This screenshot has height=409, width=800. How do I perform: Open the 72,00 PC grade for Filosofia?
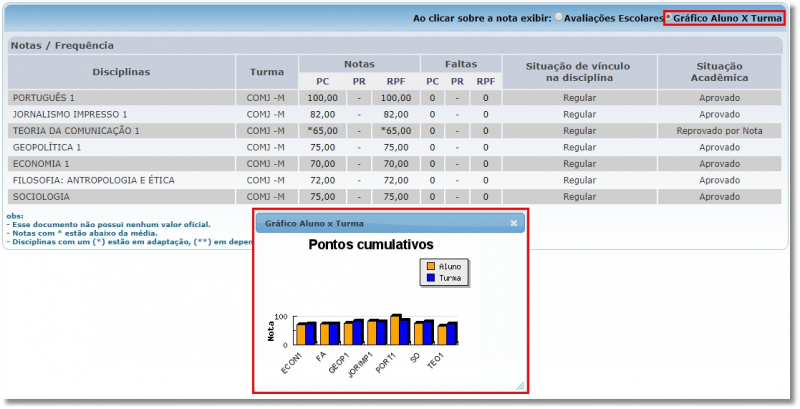[322, 180]
